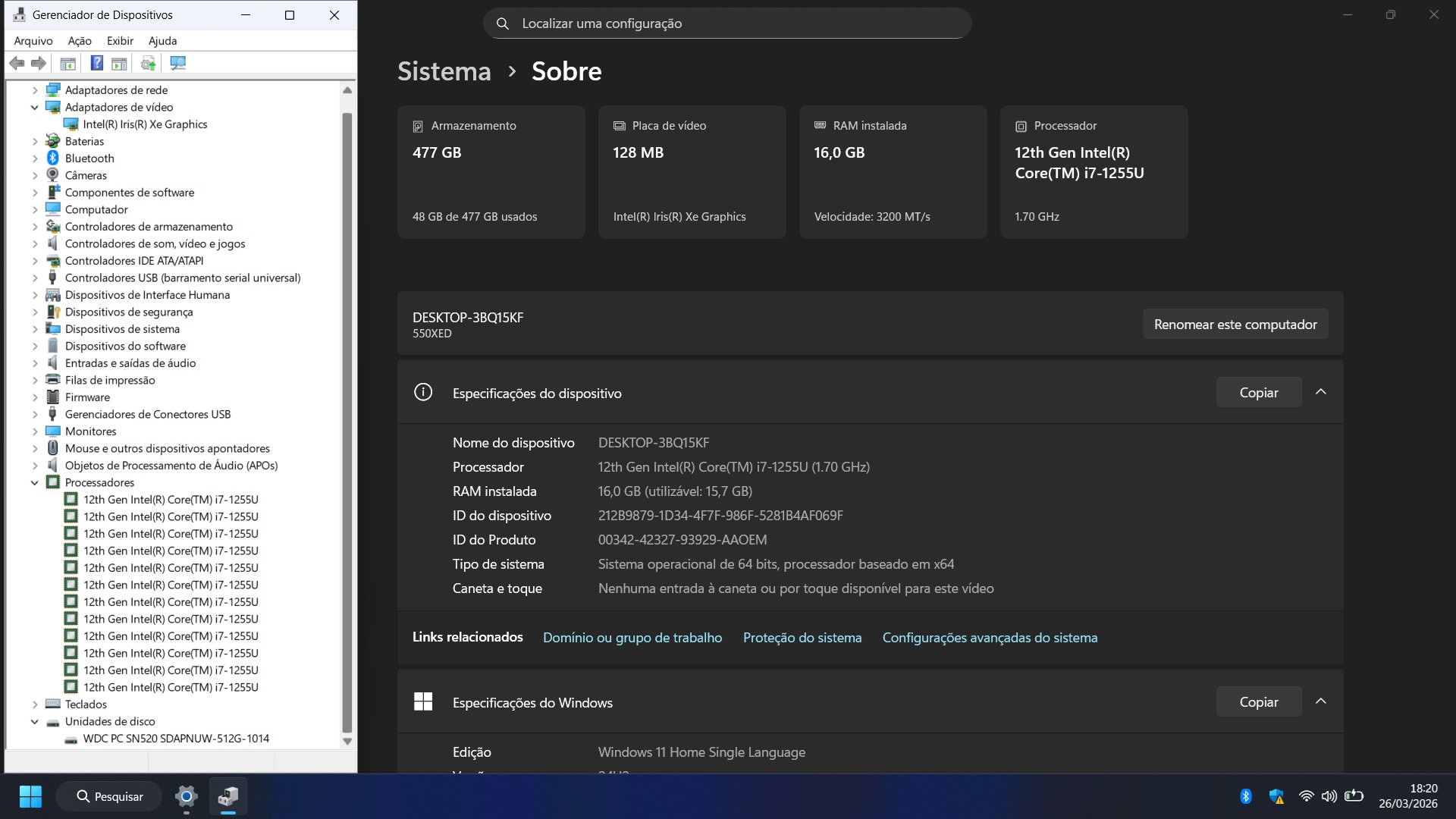Click the Localizar uma configuração search field
The image size is (1456, 819).
727,24
